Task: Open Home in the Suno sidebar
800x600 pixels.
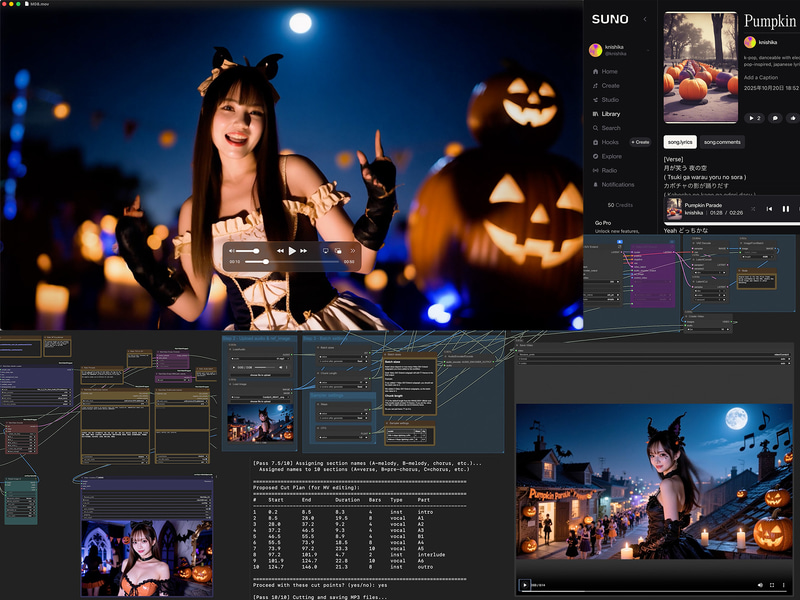Action: coord(609,72)
